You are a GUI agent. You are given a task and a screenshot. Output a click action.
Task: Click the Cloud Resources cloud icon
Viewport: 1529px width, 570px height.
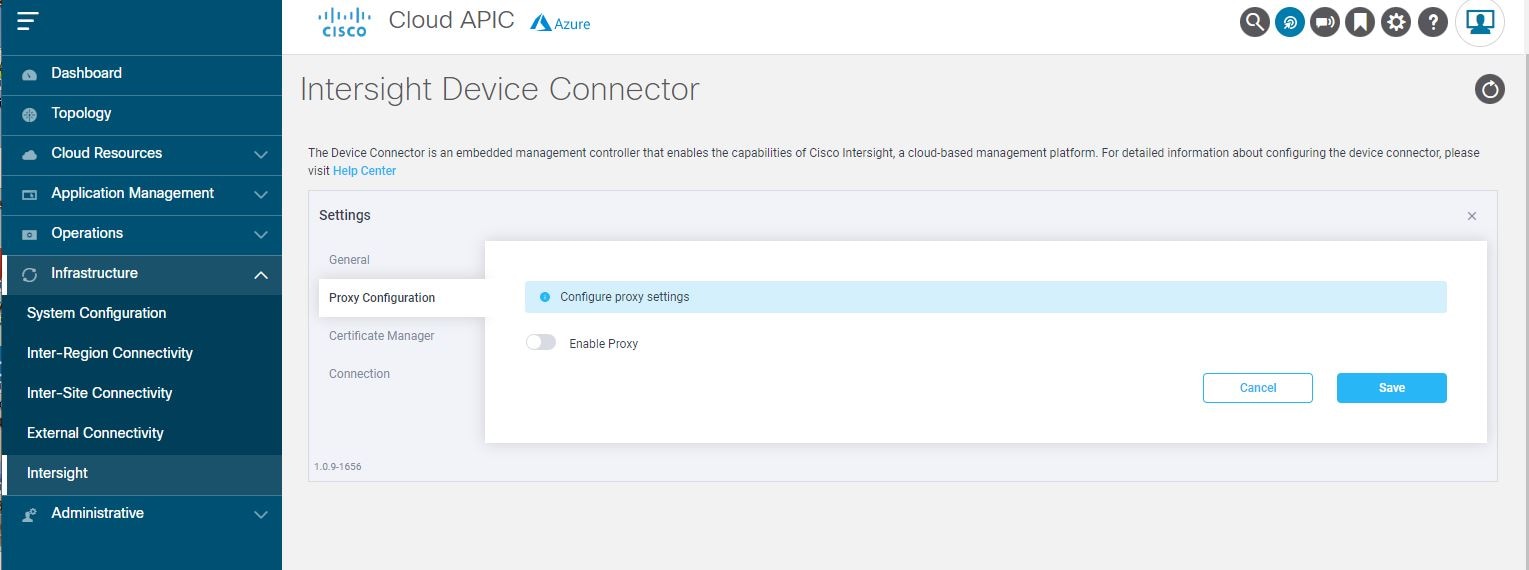coord(29,154)
